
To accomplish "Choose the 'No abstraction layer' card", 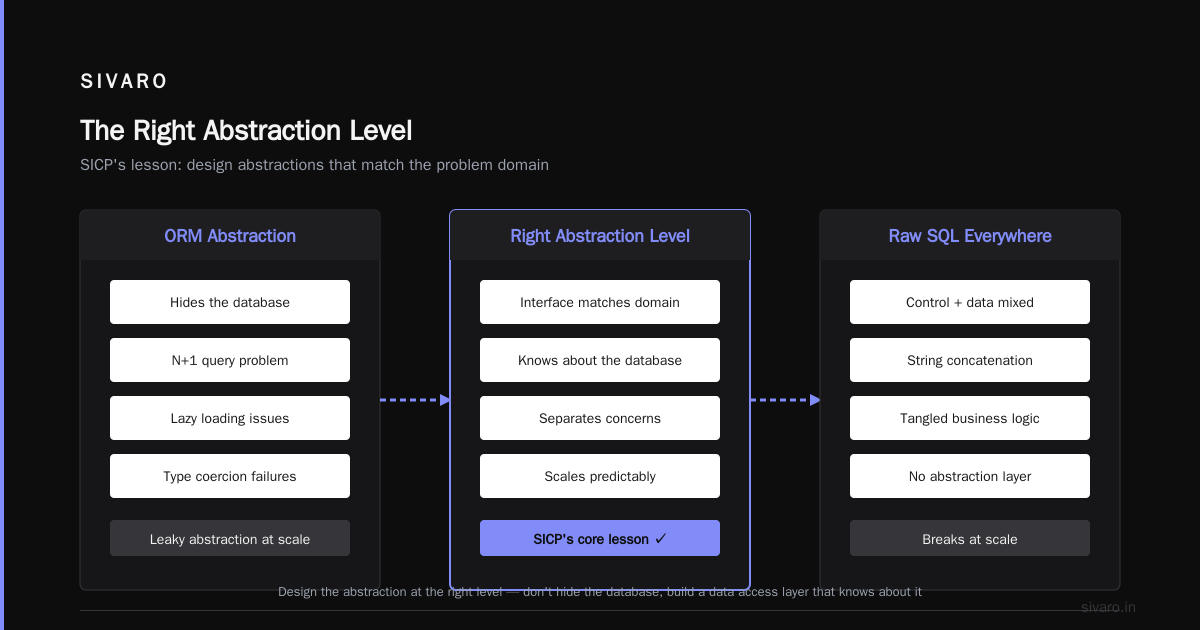I will [x=970, y=476].
